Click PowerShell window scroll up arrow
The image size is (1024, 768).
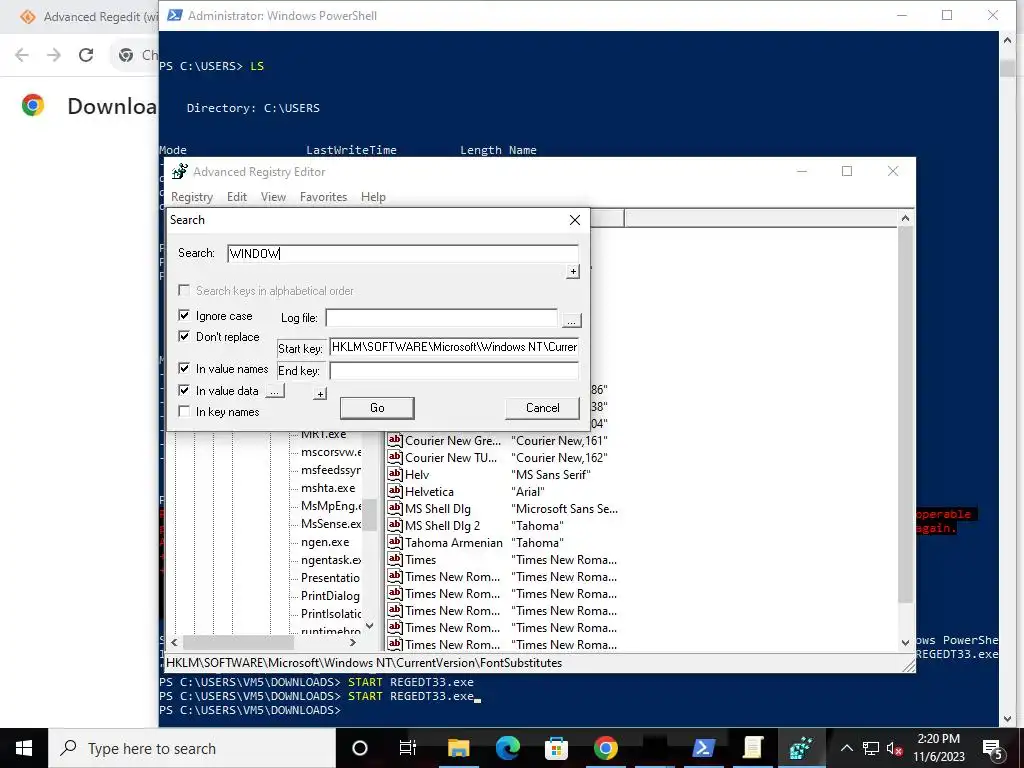pos(1007,40)
